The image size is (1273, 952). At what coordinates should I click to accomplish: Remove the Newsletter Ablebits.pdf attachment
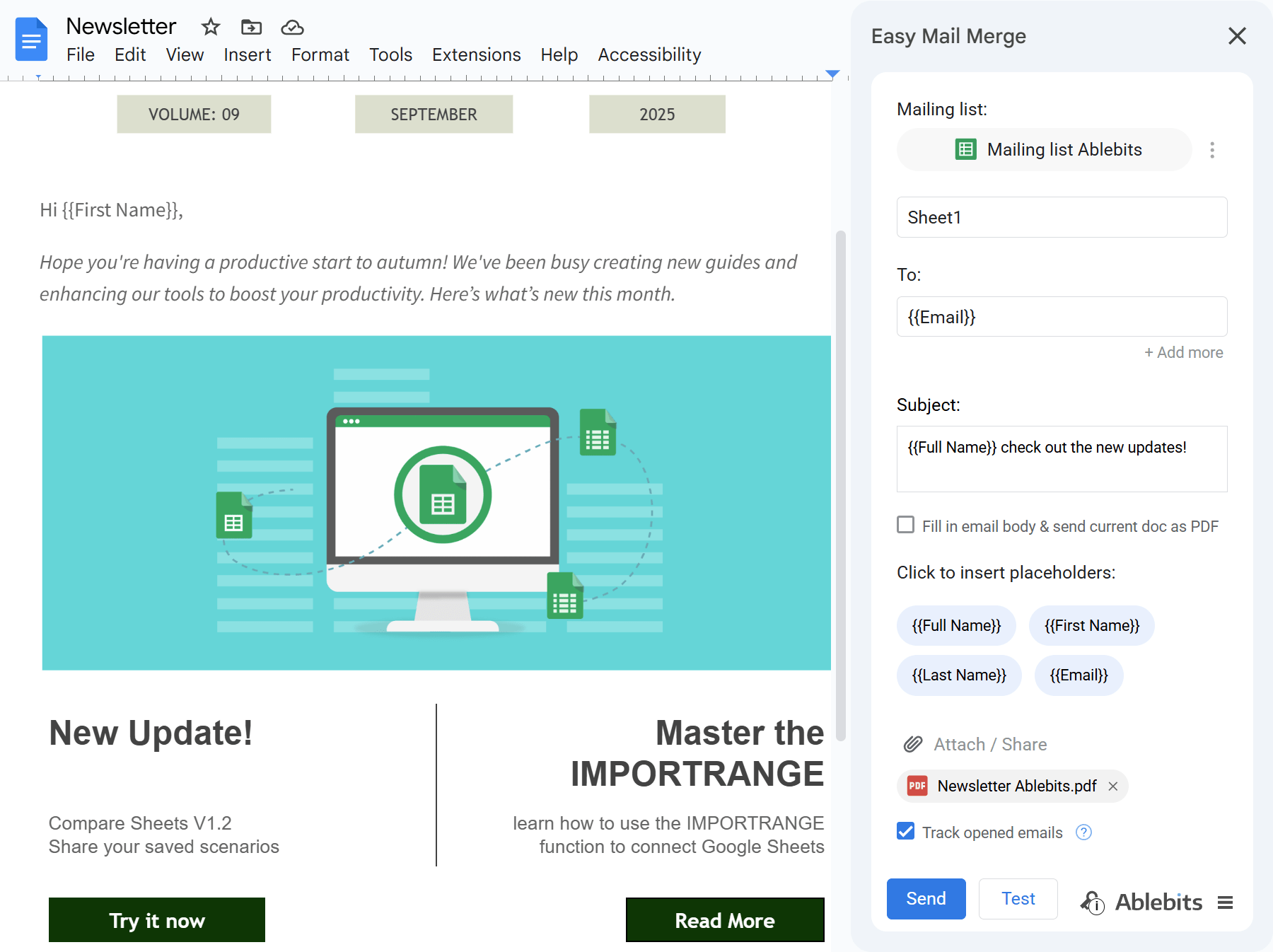click(x=1113, y=786)
